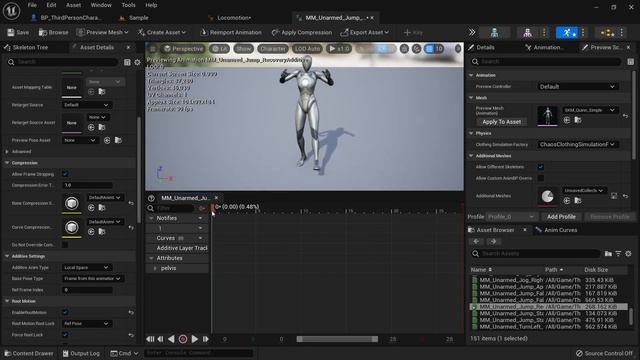The image size is (640, 360).
Task: Toggle Allow Different Skeletons checkbox
Action: (540, 167)
